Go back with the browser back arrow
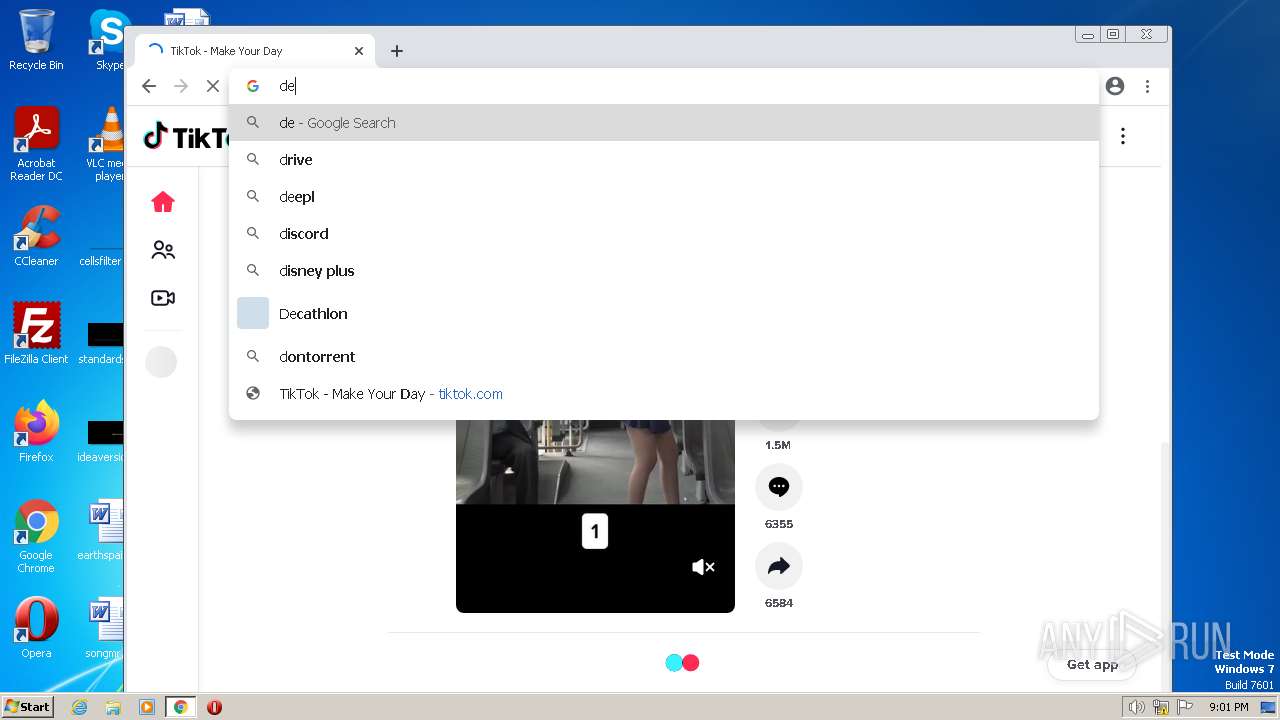The image size is (1280, 720). point(149,86)
